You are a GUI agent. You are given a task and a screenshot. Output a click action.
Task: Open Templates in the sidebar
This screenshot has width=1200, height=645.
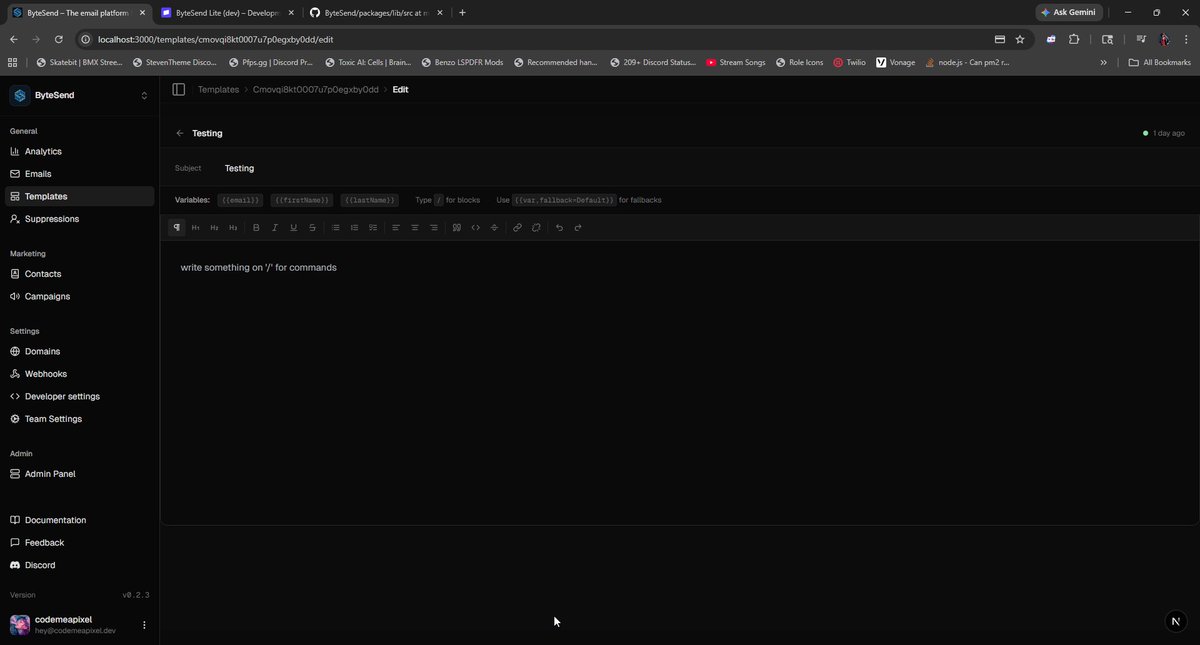(x=80, y=196)
